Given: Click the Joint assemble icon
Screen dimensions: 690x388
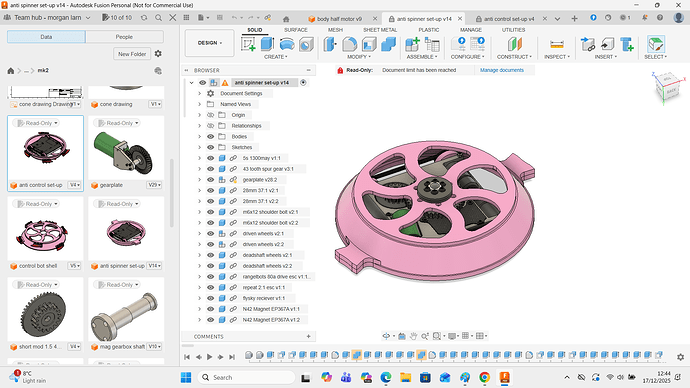Looking at the screenshot, I should 432,44.
